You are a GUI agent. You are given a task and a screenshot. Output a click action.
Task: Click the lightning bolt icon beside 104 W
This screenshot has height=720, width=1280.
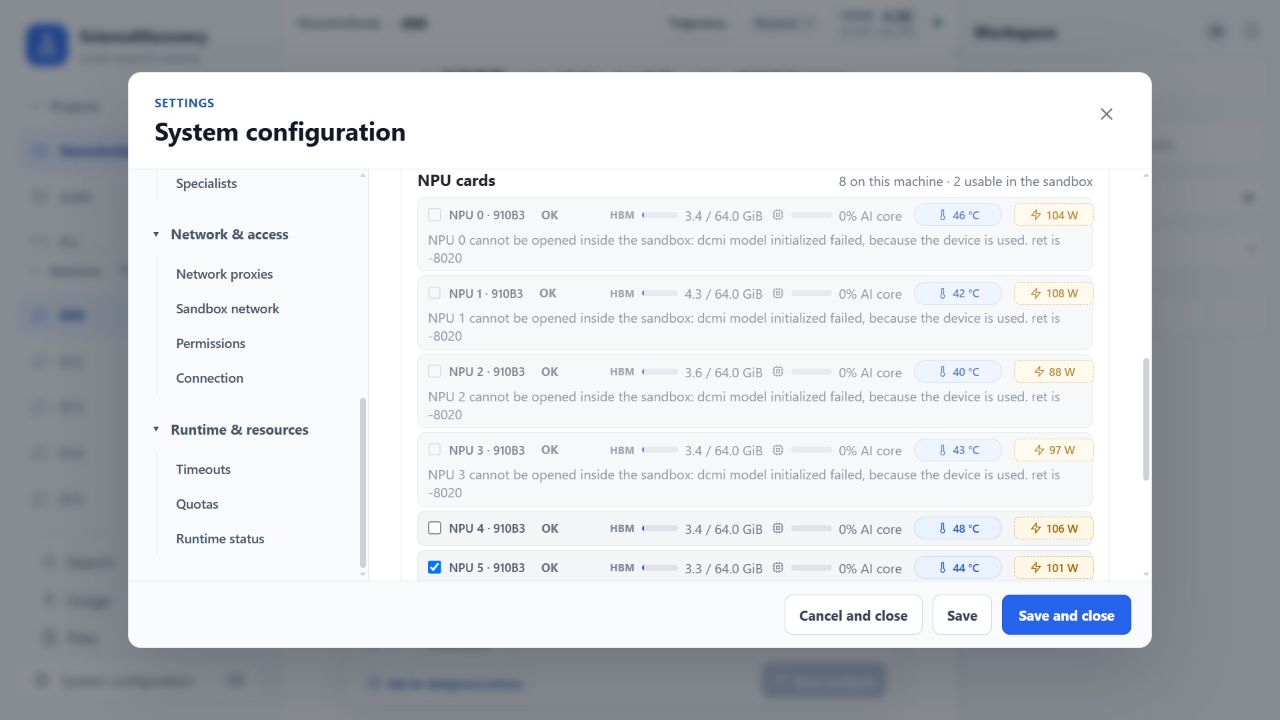pyautogui.click(x=1036, y=215)
